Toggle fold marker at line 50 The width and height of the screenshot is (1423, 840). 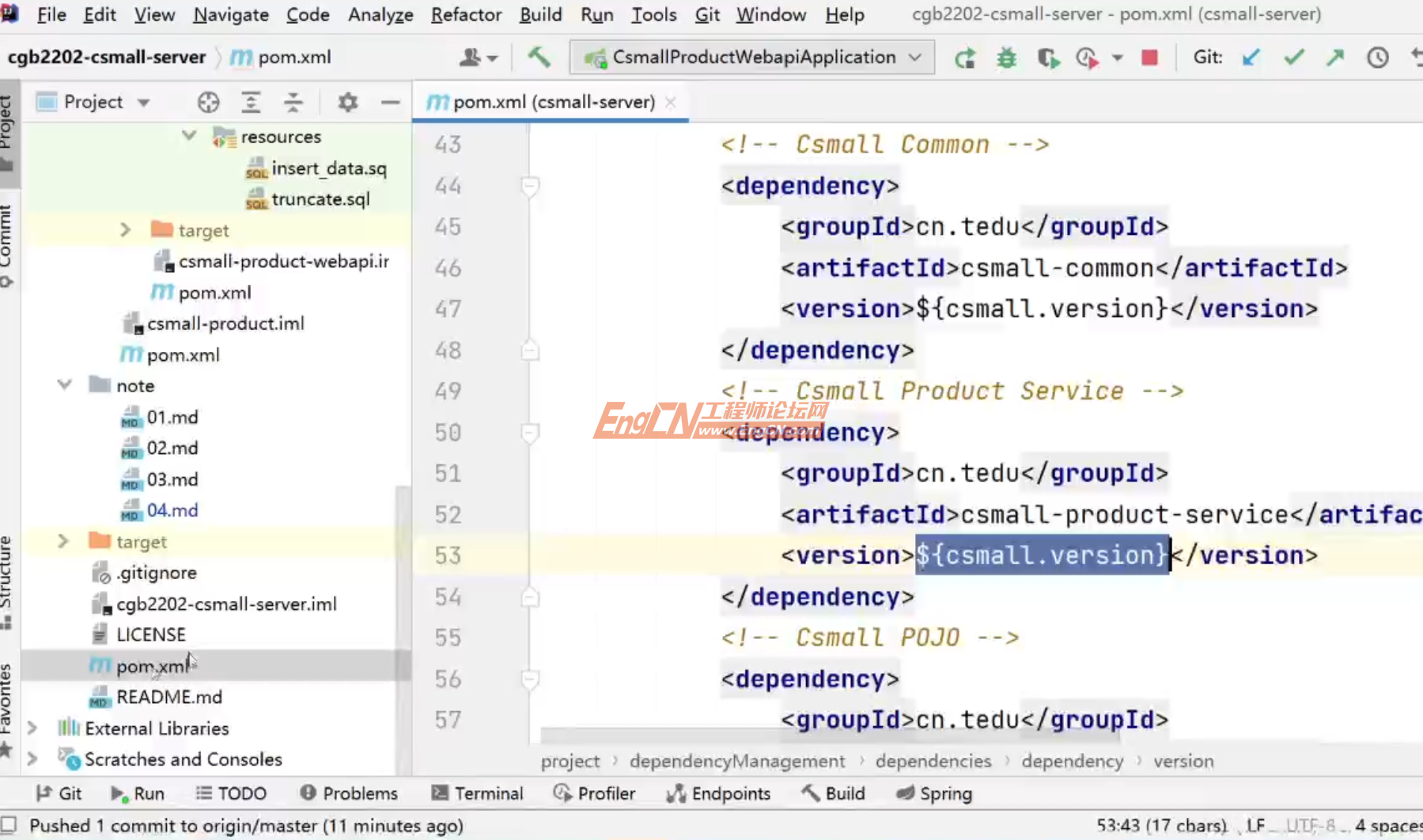tap(530, 433)
